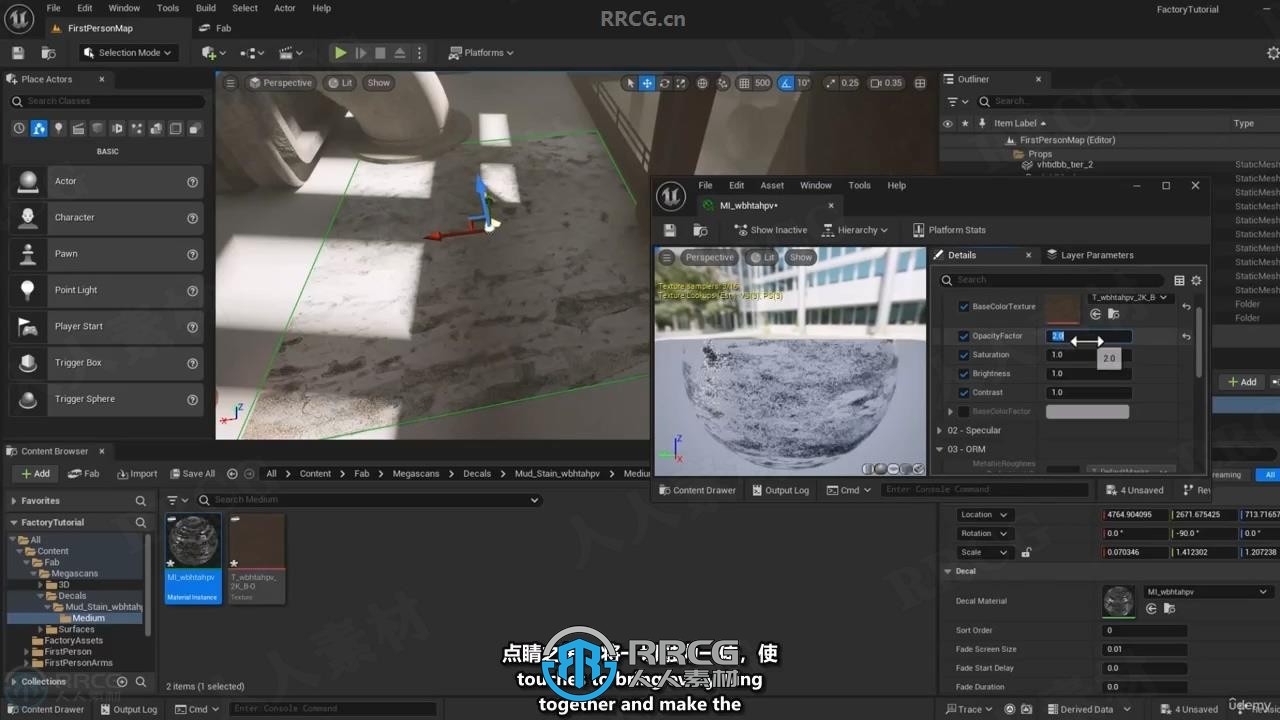Screen dimensions: 1280x720
Task: Click the Stop simulation button
Action: (380, 53)
